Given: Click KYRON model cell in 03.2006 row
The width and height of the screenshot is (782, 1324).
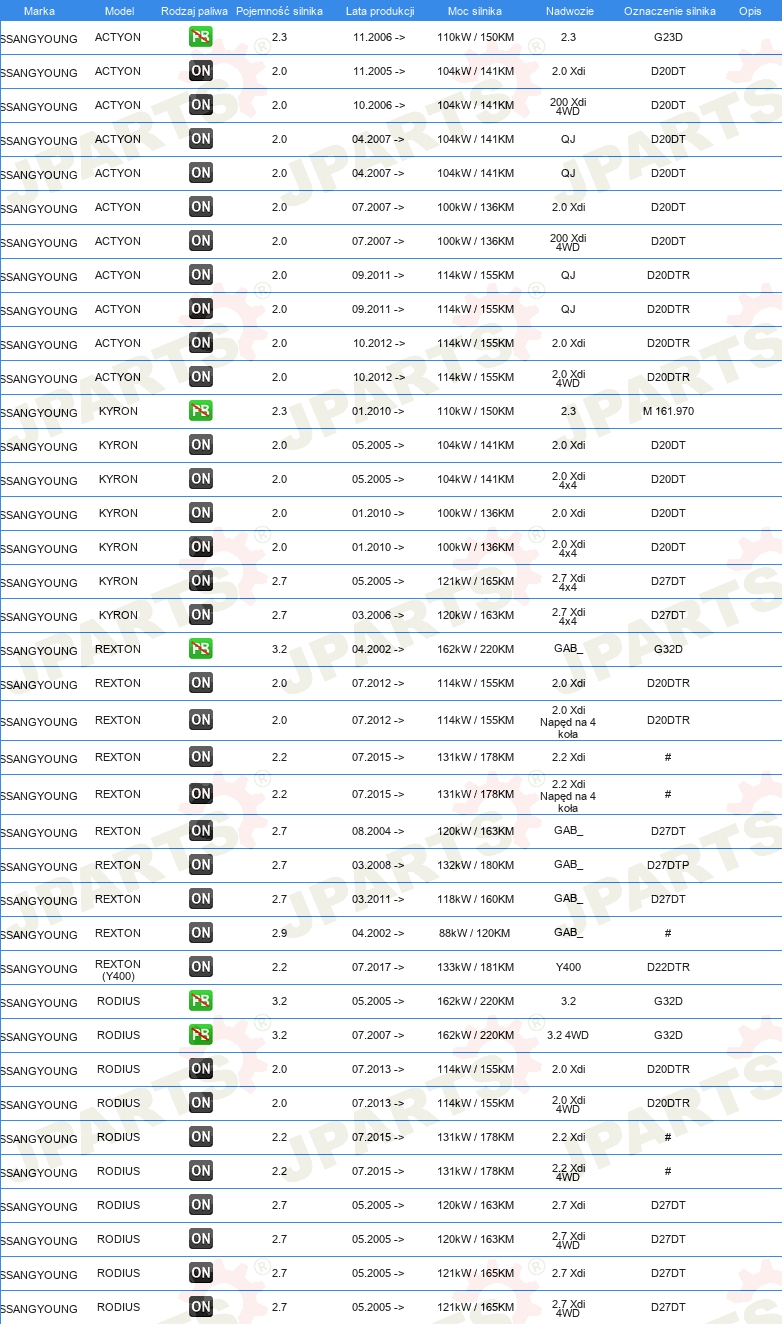Looking at the screenshot, I should 118,615.
